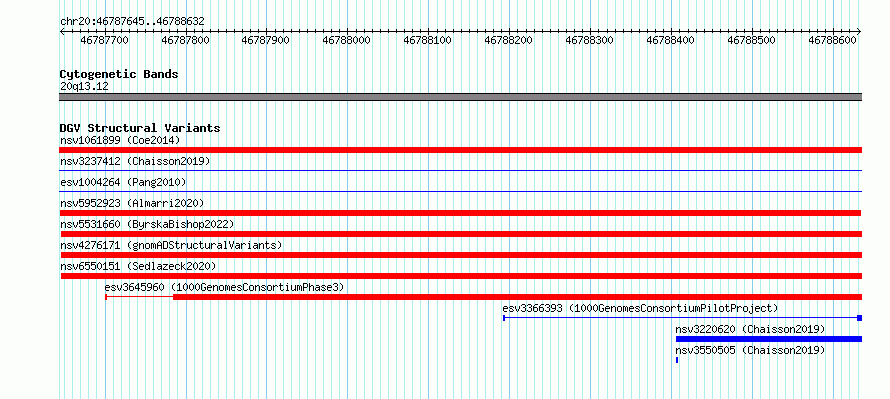Click ruler position 46788500
This screenshot has height=399, width=890.
752,40
